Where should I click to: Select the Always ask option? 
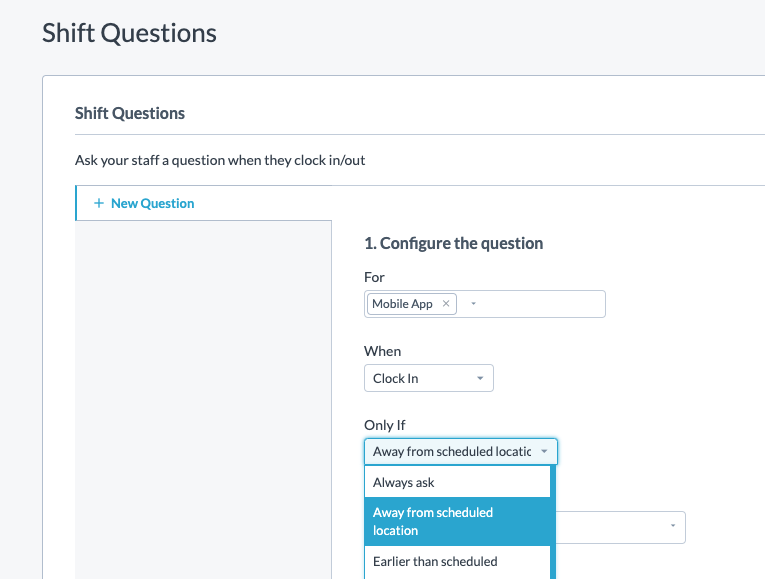[x=404, y=482]
